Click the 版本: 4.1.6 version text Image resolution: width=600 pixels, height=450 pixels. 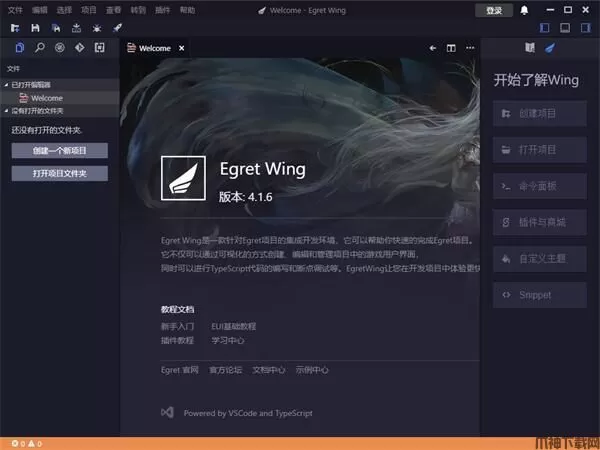coord(246,197)
